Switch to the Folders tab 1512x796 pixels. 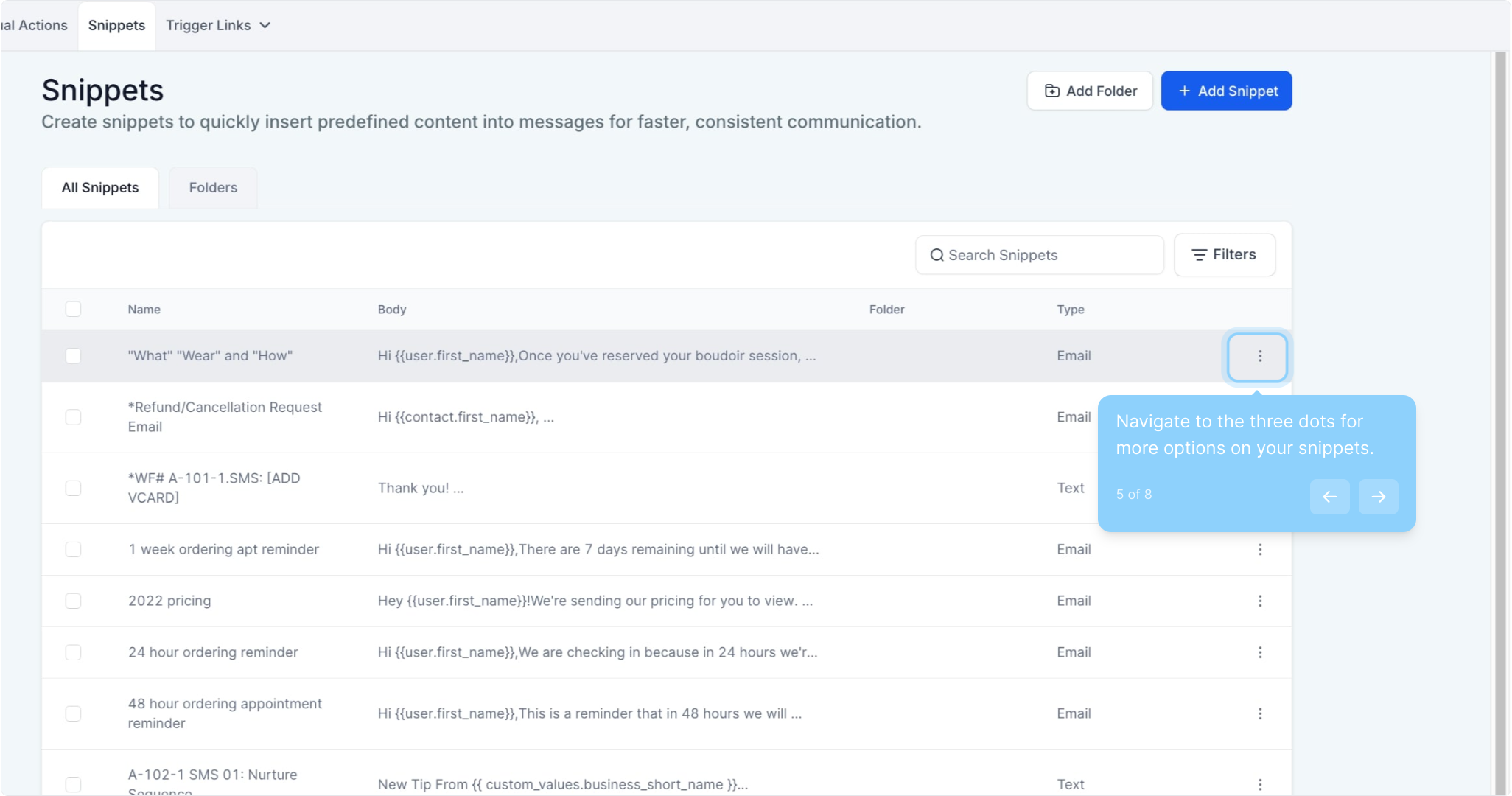(213, 188)
